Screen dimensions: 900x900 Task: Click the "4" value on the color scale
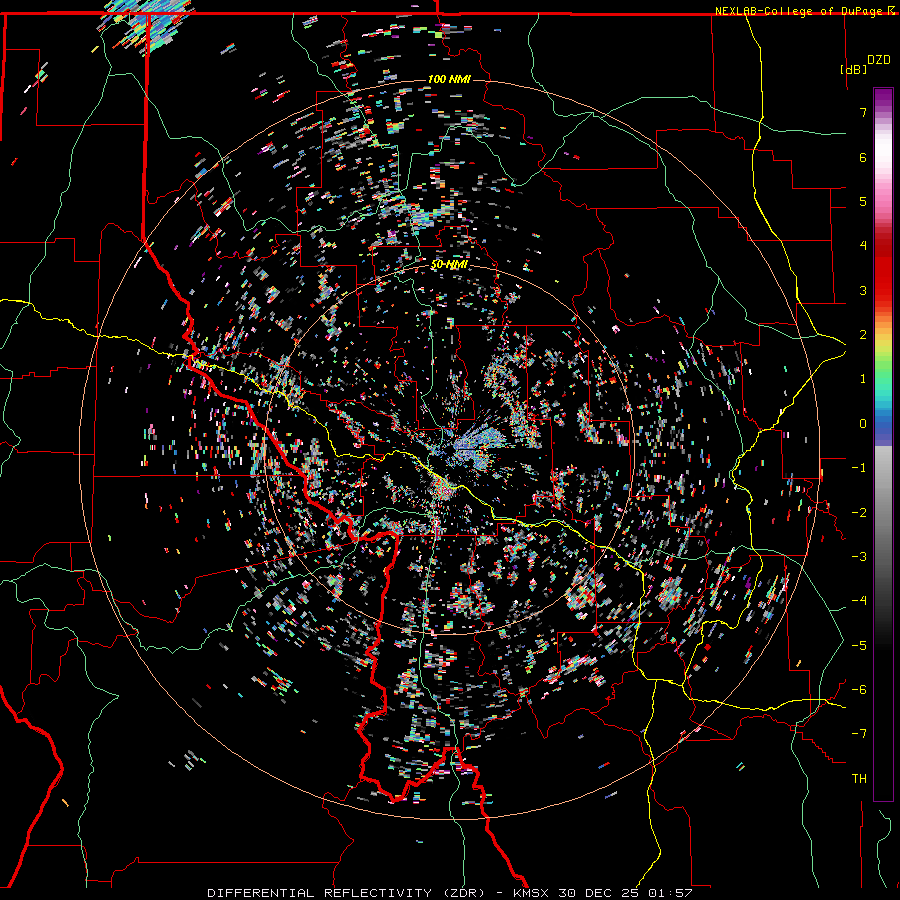(x=863, y=246)
